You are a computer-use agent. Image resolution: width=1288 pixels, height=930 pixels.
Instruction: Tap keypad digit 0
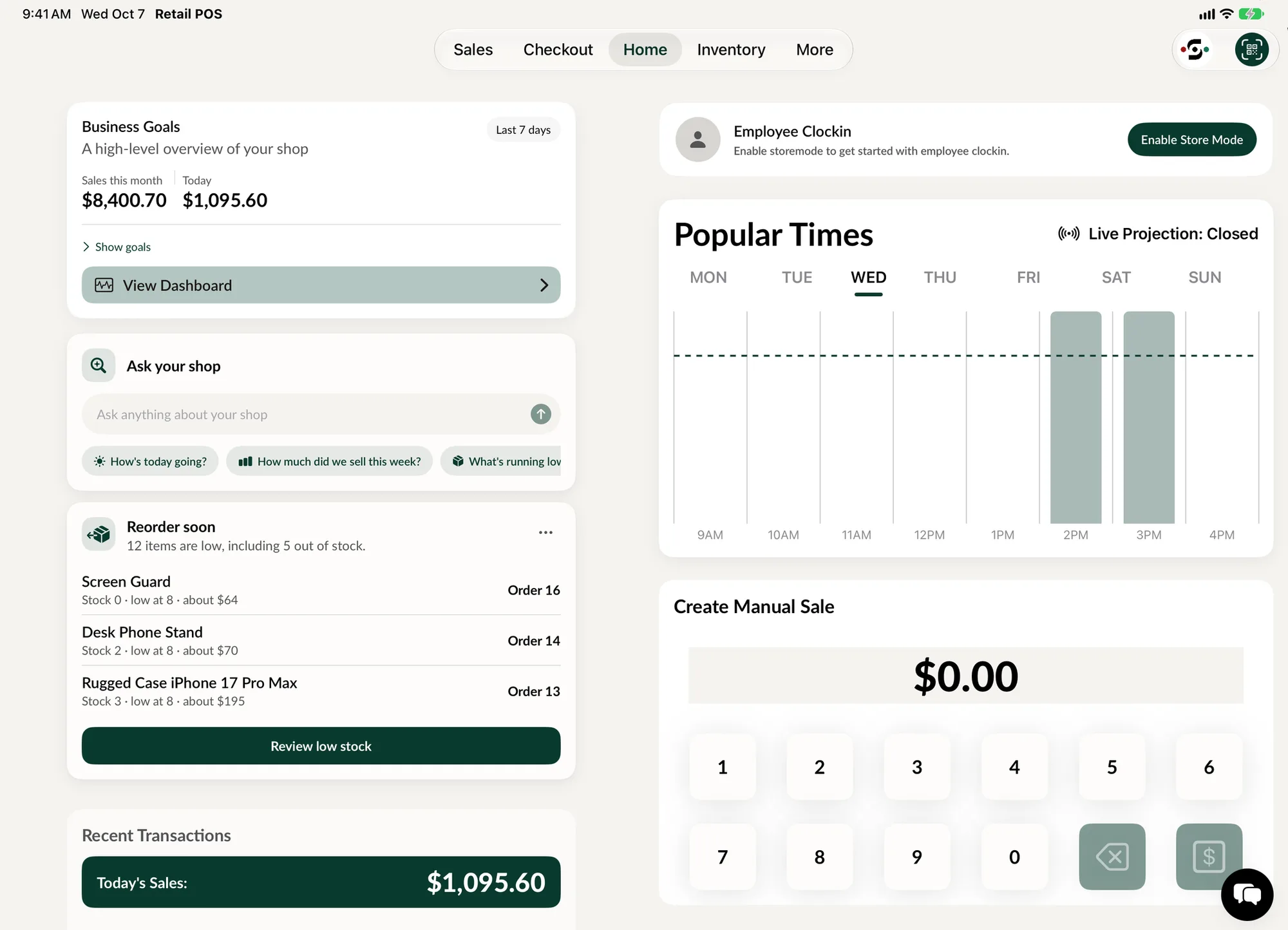pos(1014,857)
